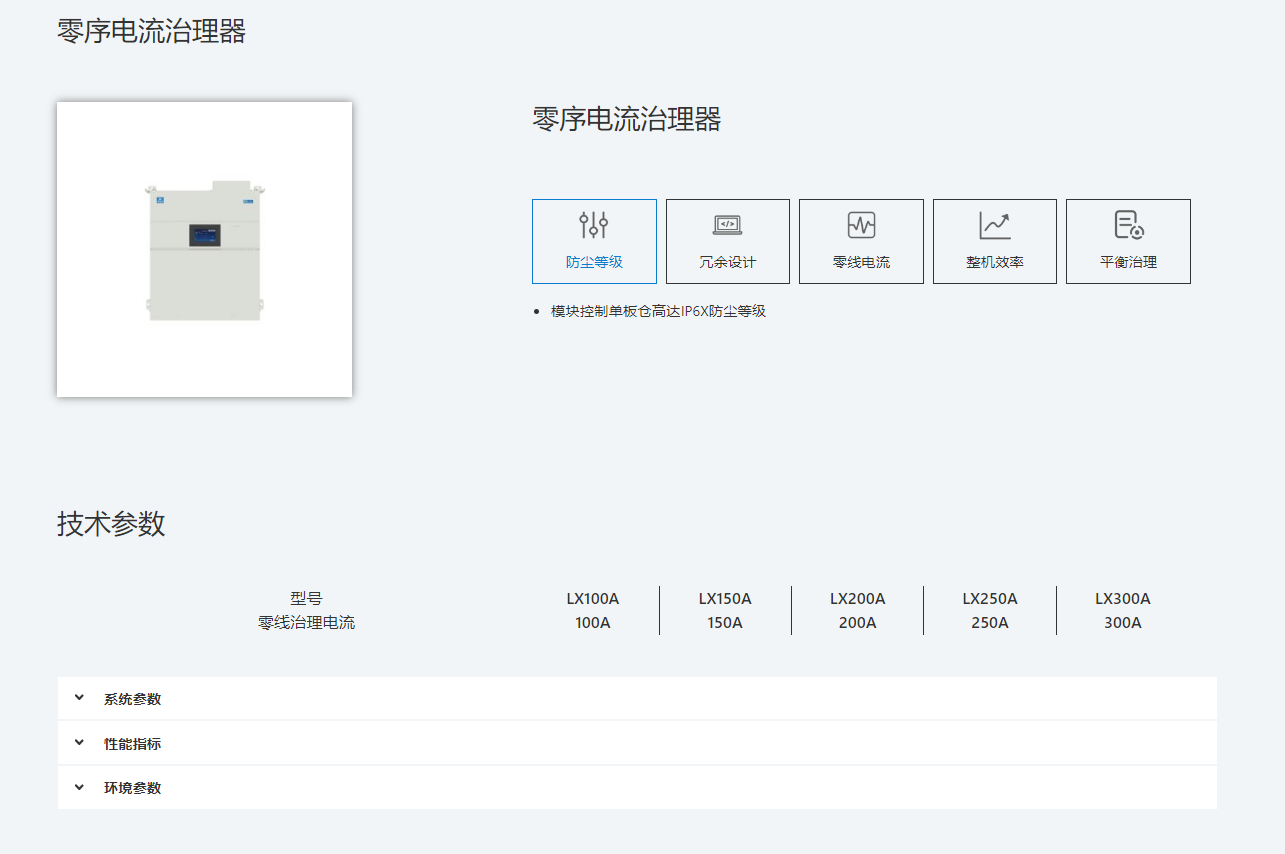Open the 零线电流 feature tab label
Screen dimensions: 1285x854
[x=861, y=262]
